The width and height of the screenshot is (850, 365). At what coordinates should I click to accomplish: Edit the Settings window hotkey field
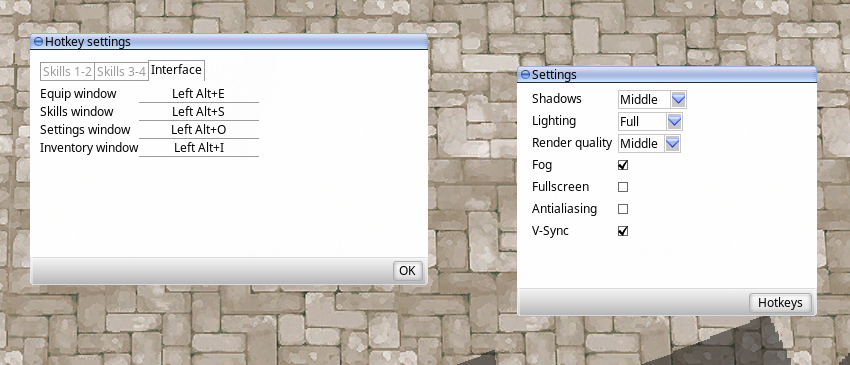(198, 130)
